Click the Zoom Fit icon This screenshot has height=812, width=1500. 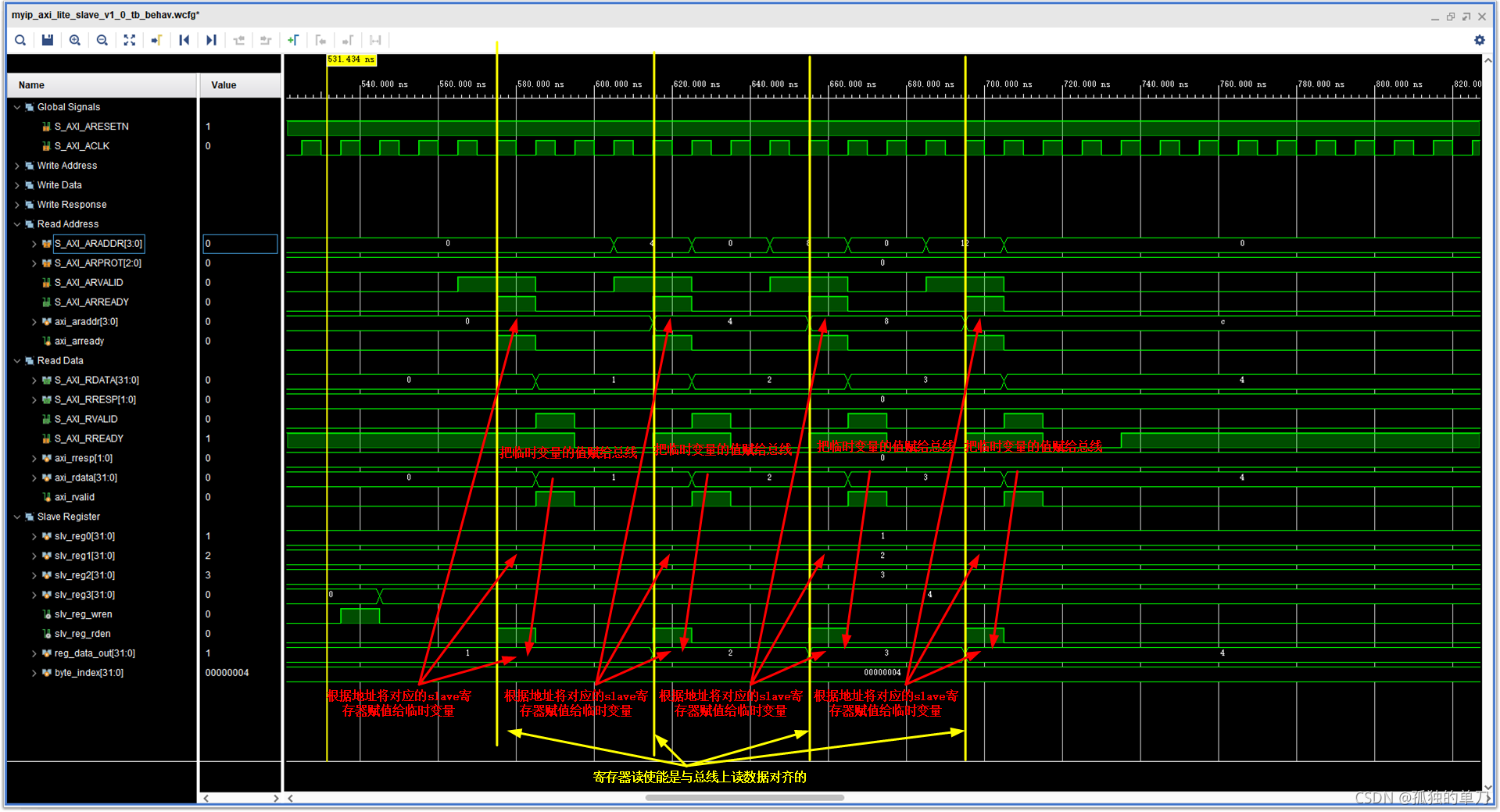[x=130, y=40]
